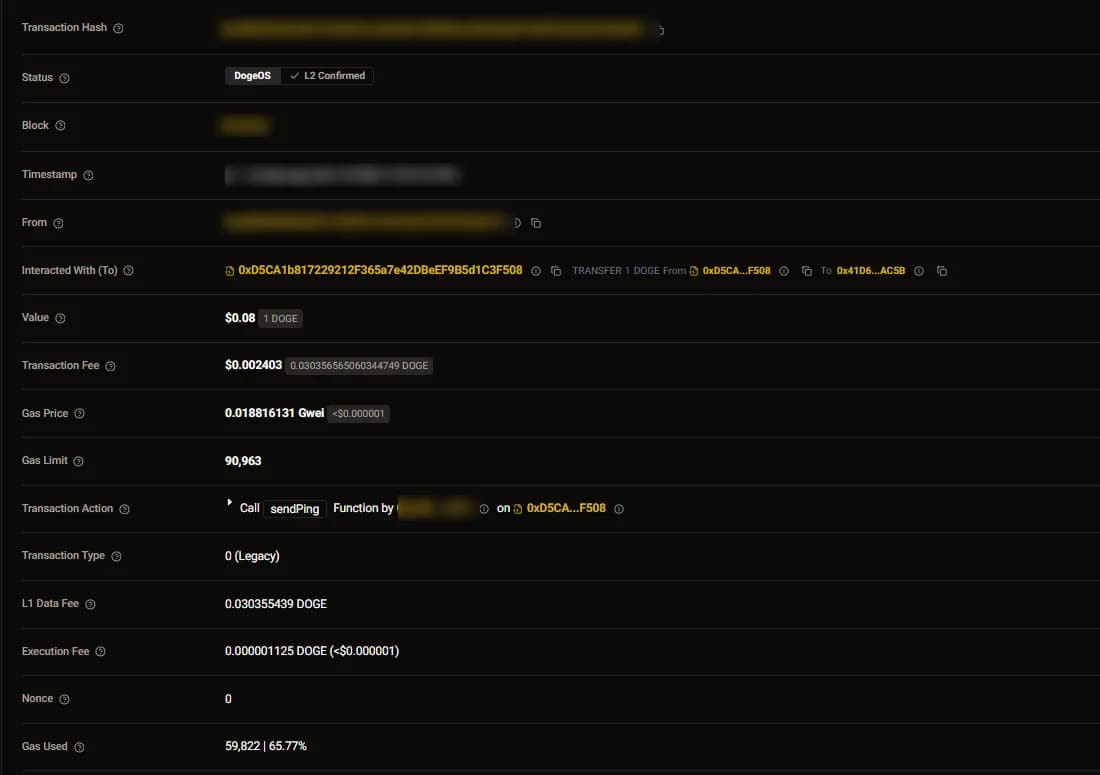Click help icon beside Interacted With (To)

pos(128,271)
